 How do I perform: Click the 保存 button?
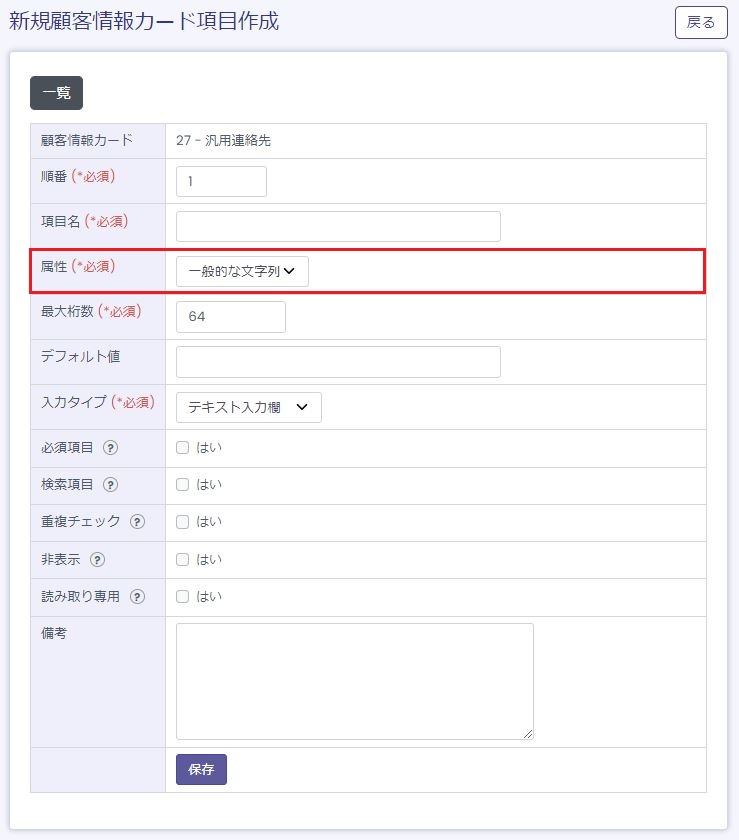click(x=201, y=769)
